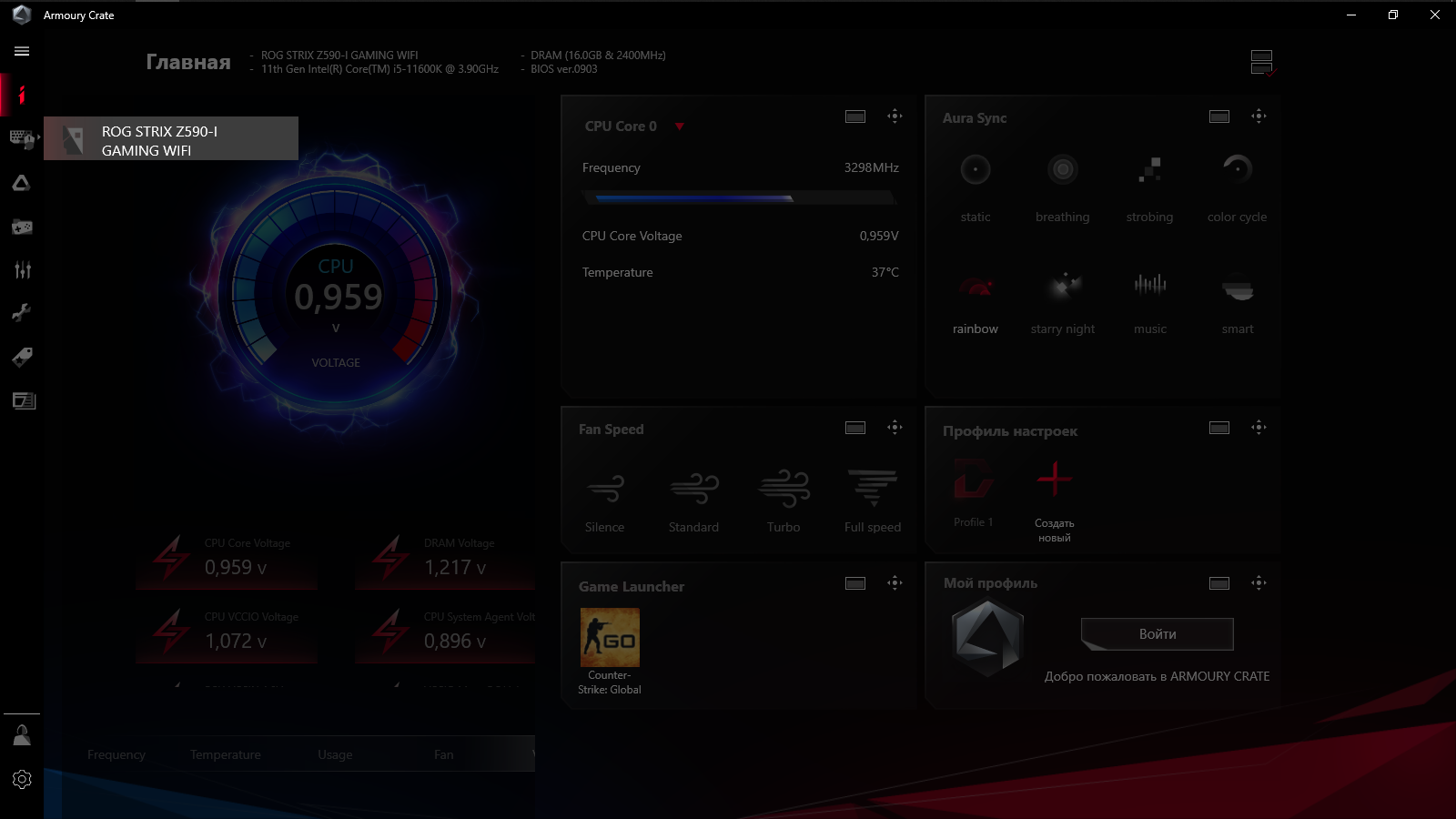Expand the CPU Core 0 dropdown

[680, 126]
